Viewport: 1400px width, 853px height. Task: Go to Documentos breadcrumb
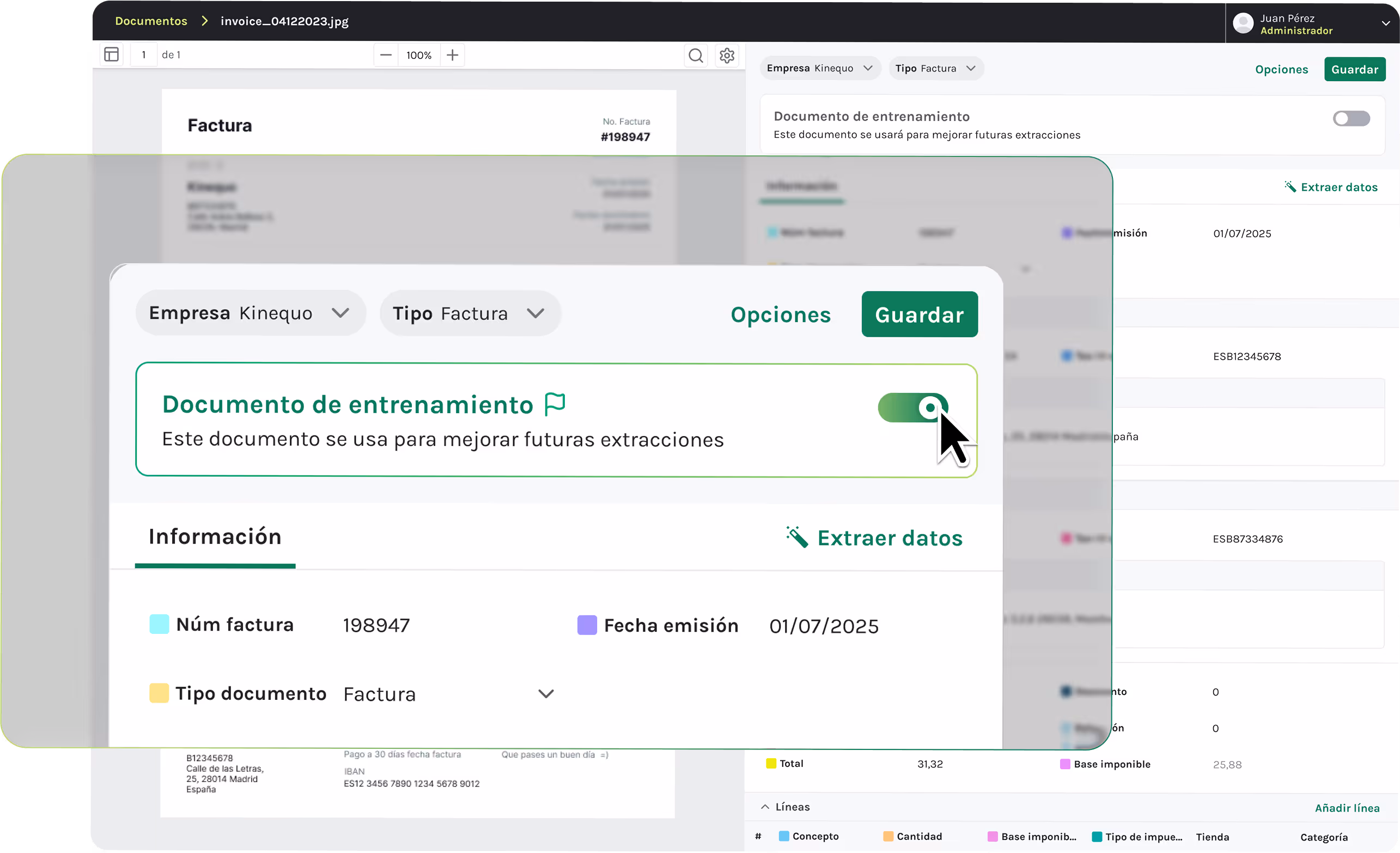click(x=150, y=21)
